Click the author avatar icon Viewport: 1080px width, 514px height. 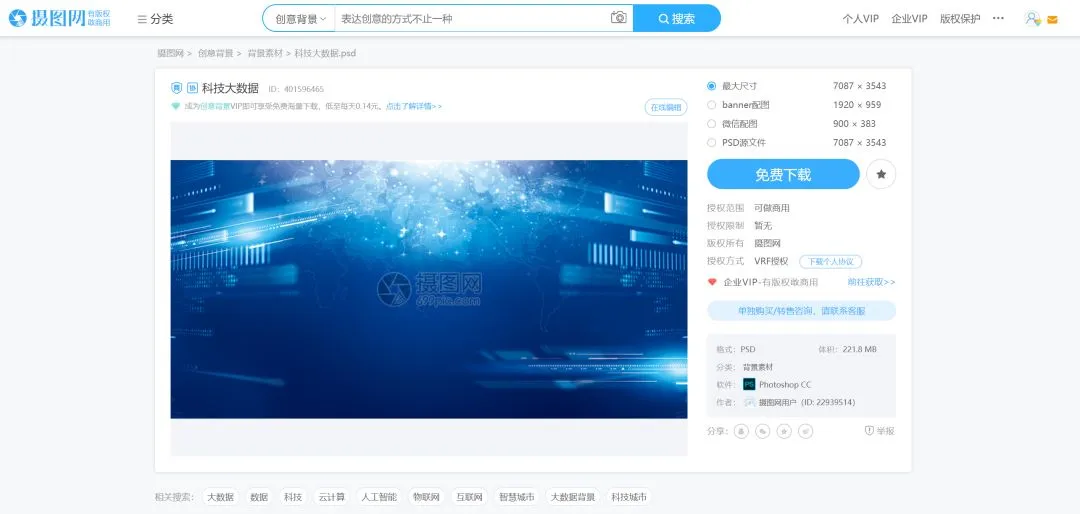[749, 402]
